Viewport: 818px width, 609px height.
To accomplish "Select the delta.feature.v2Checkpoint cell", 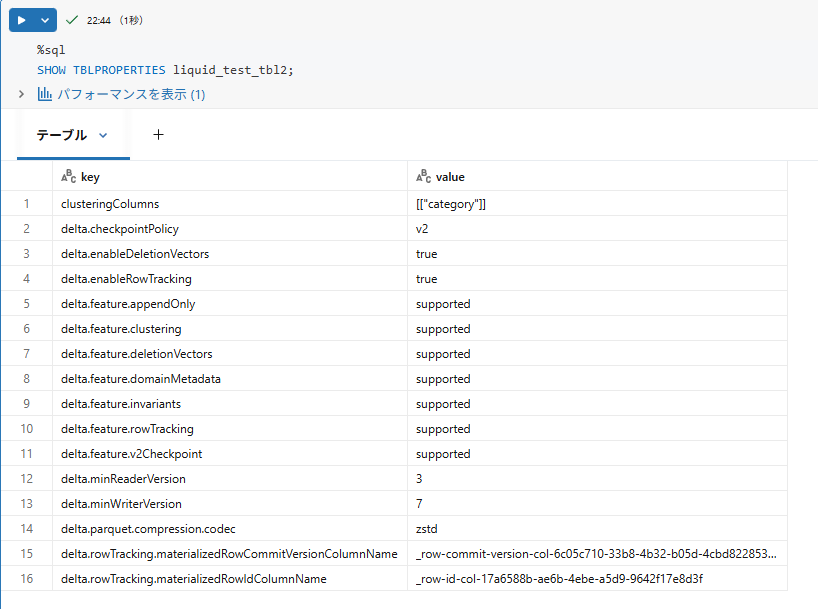I will (230, 454).
